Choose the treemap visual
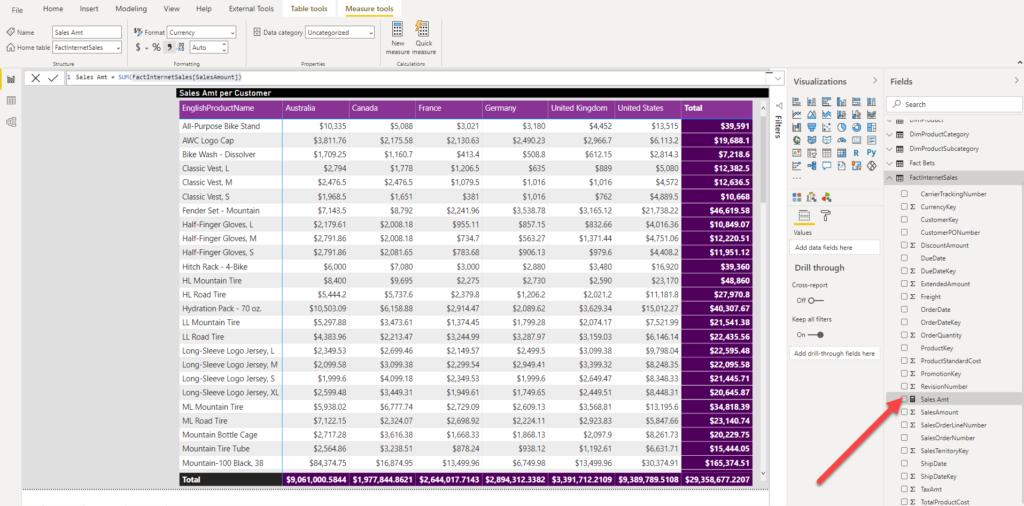The height and width of the screenshot is (506, 1024). click(871, 127)
